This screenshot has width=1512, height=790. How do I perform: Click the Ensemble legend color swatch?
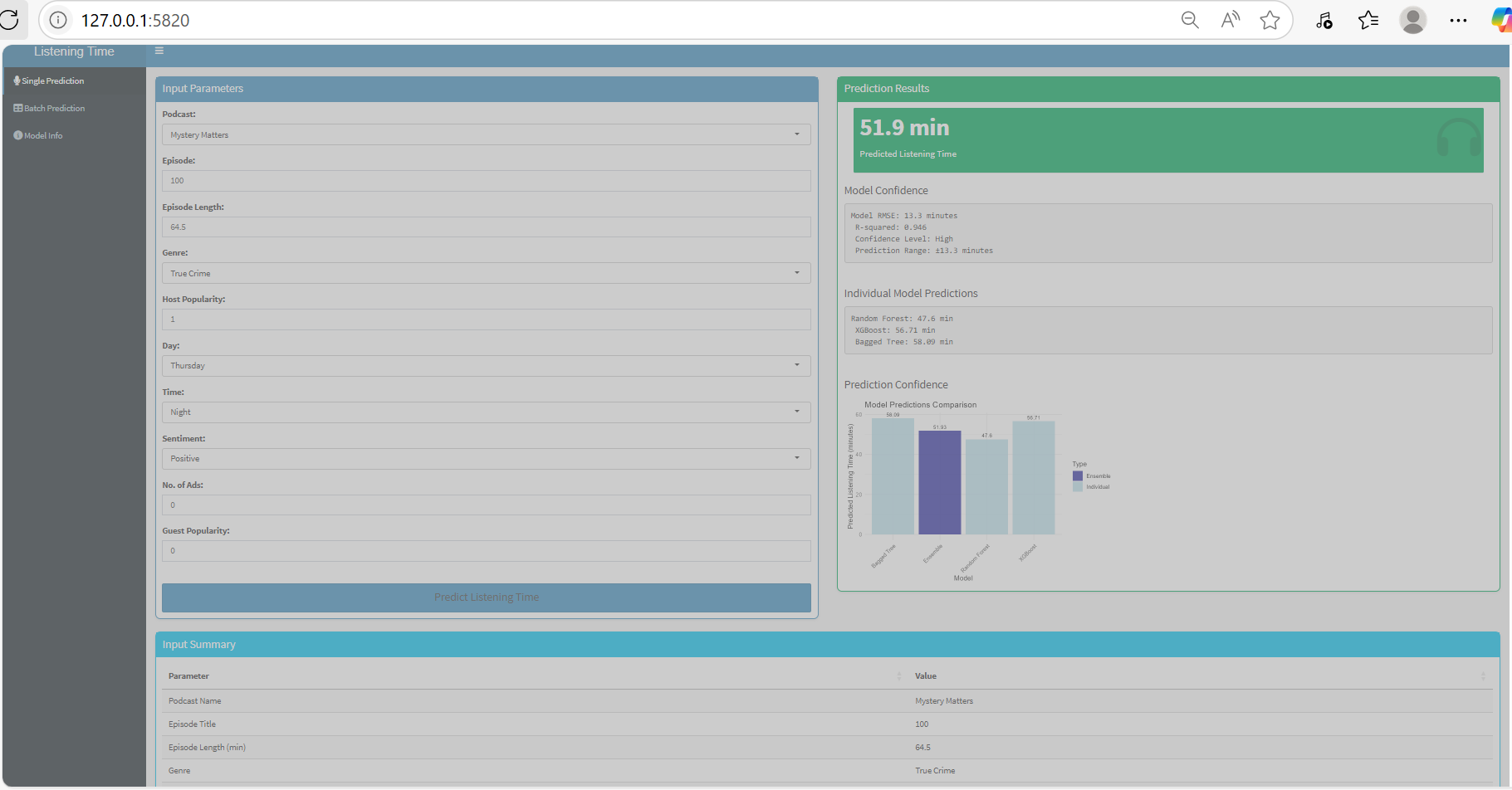click(1078, 476)
